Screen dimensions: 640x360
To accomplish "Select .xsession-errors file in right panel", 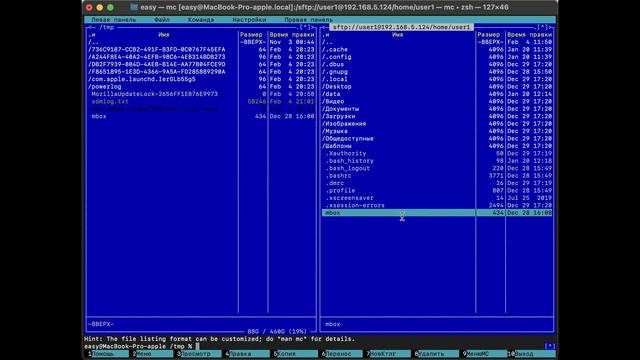I will (x=437, y=205).
